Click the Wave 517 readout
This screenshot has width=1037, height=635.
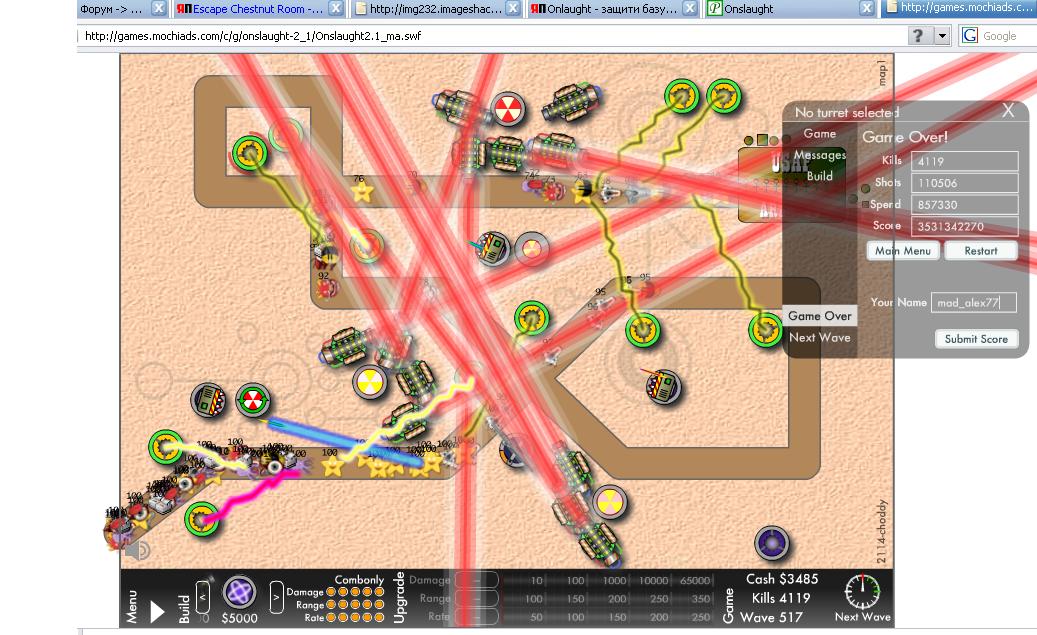(771, 617)
